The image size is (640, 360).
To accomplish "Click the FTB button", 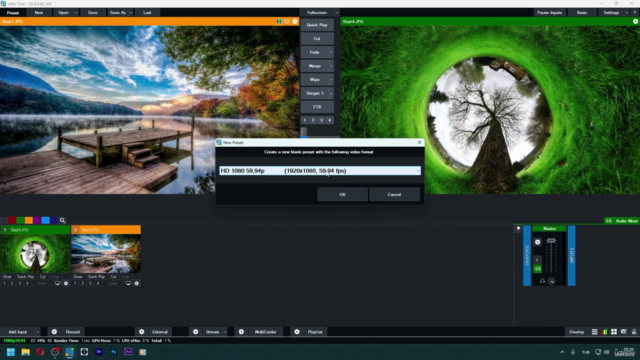I will coord(317,107).
